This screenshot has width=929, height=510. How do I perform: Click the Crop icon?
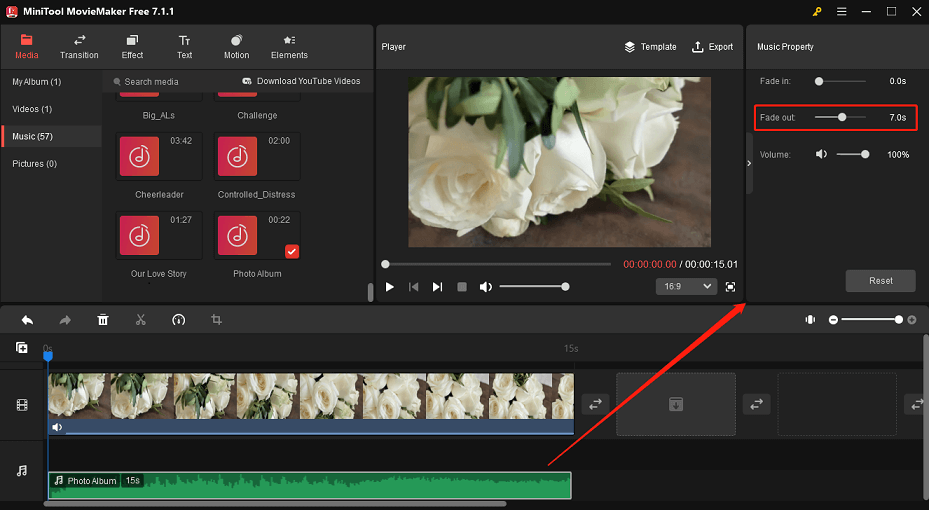click(x=216, y=320)
